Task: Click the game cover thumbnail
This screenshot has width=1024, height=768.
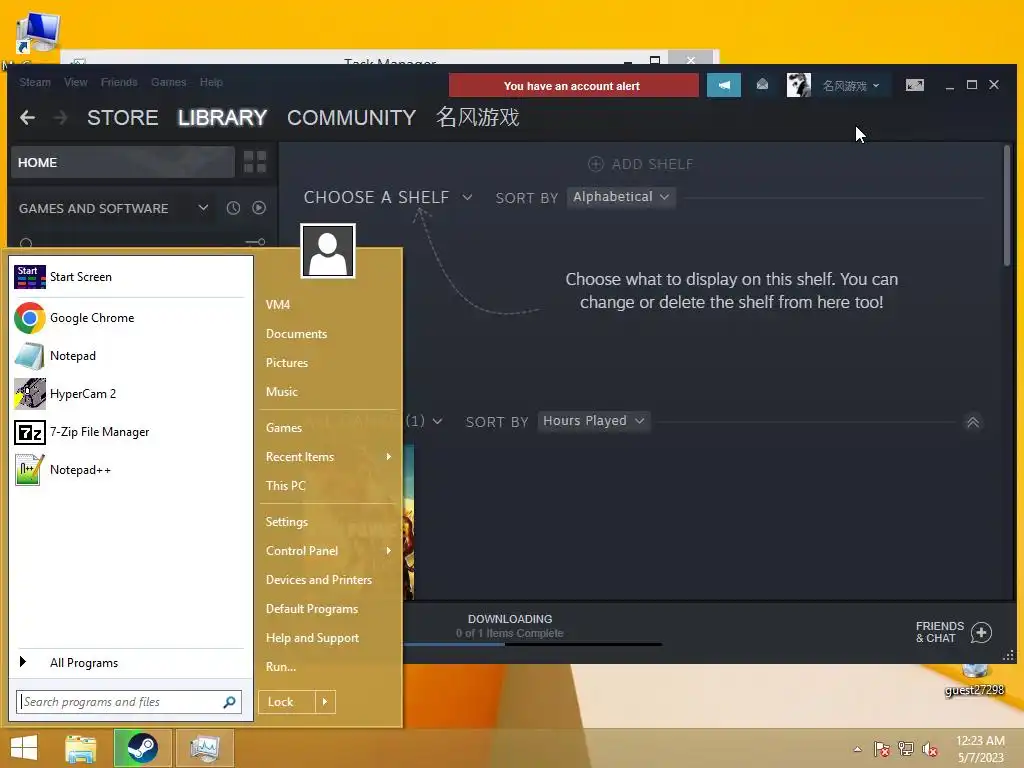Action: [x=408, y=522]
